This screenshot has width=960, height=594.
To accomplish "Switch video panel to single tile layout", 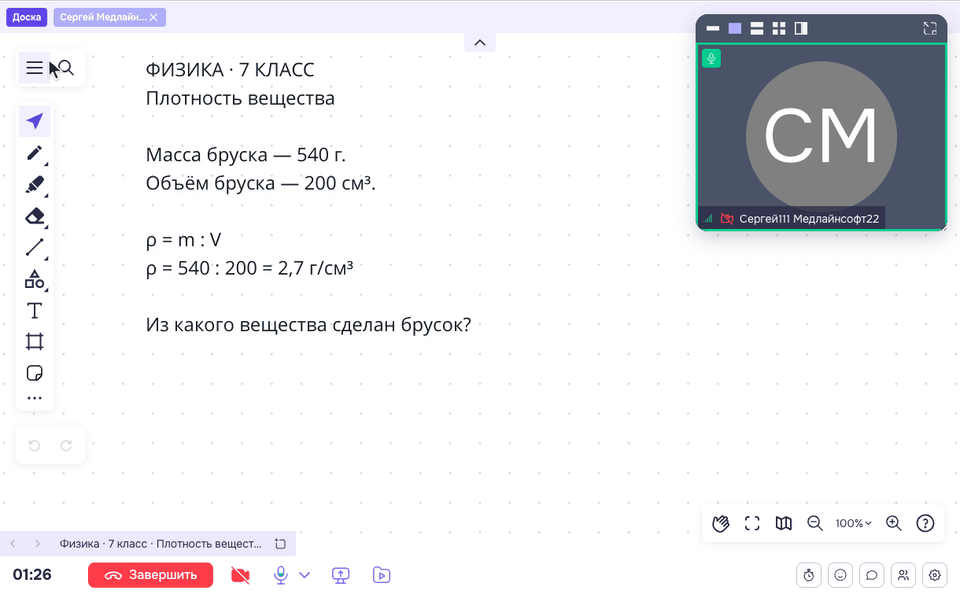I will (x=735, y=28).
